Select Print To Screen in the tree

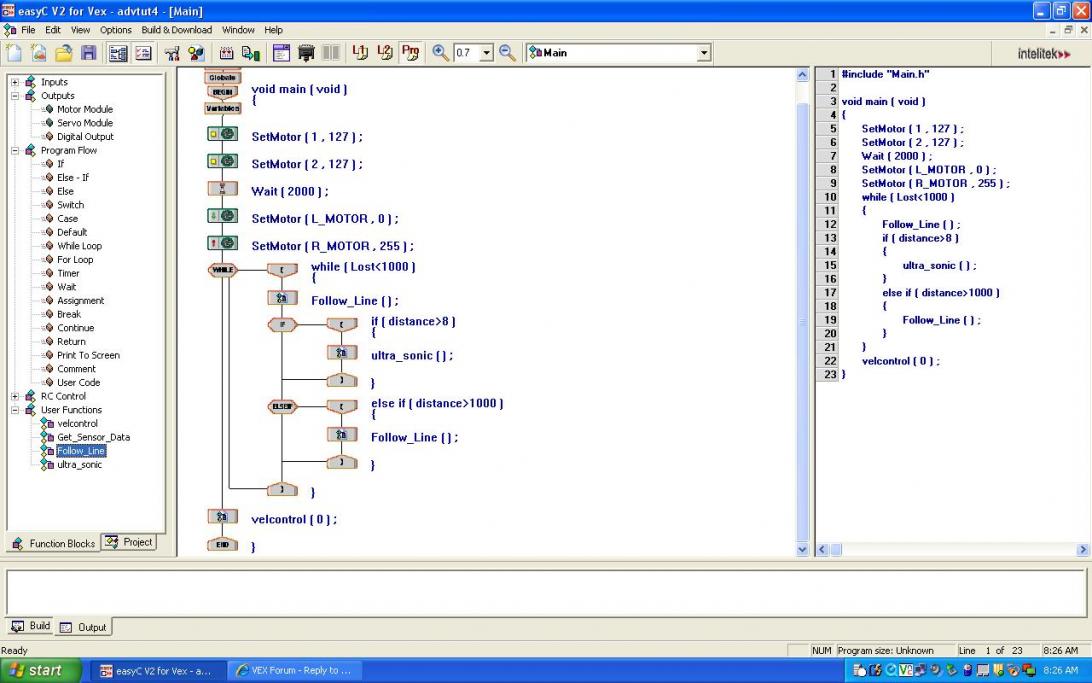point(88,355)
